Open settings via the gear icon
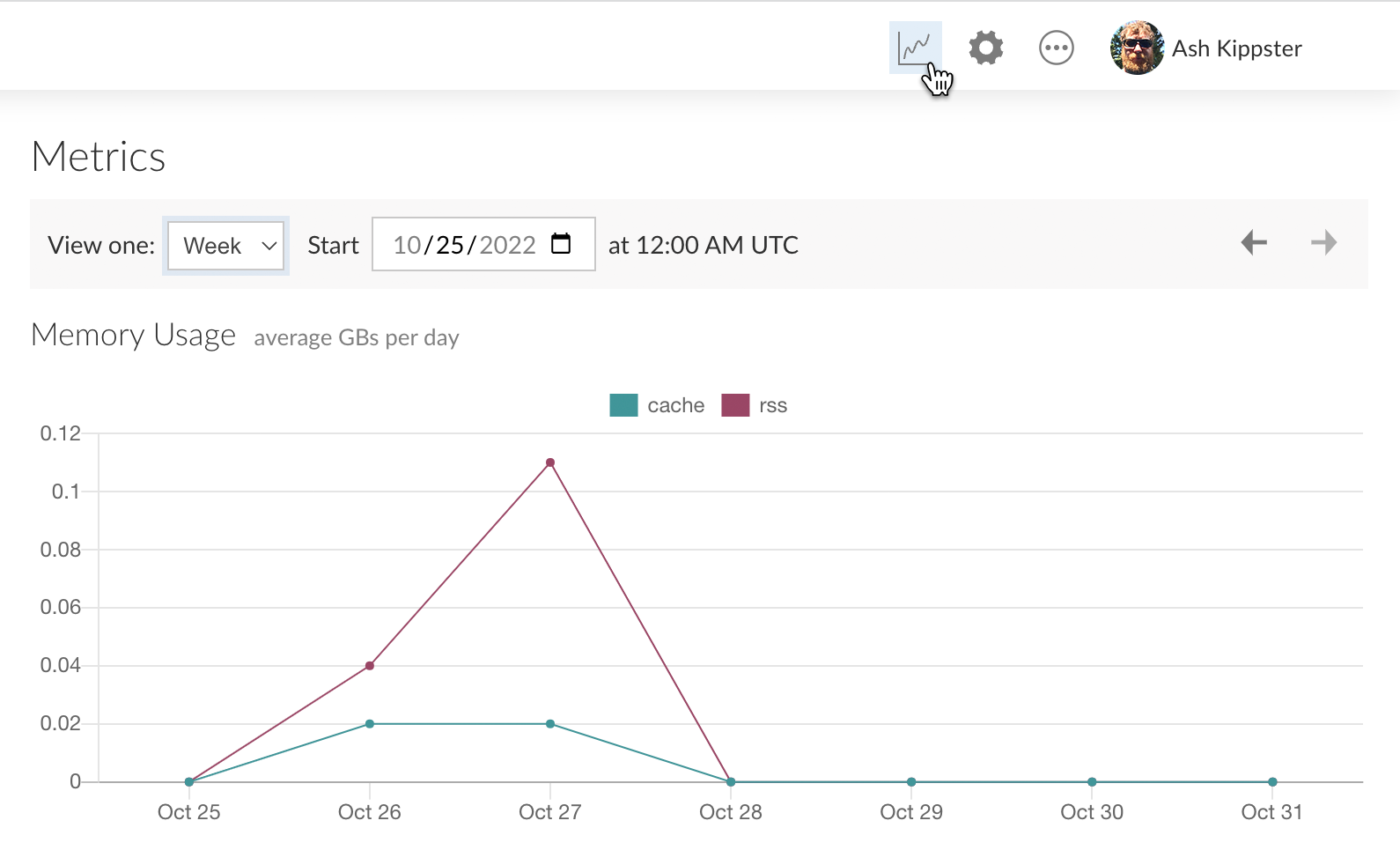The image size is (1400, 865). [985, 48]
